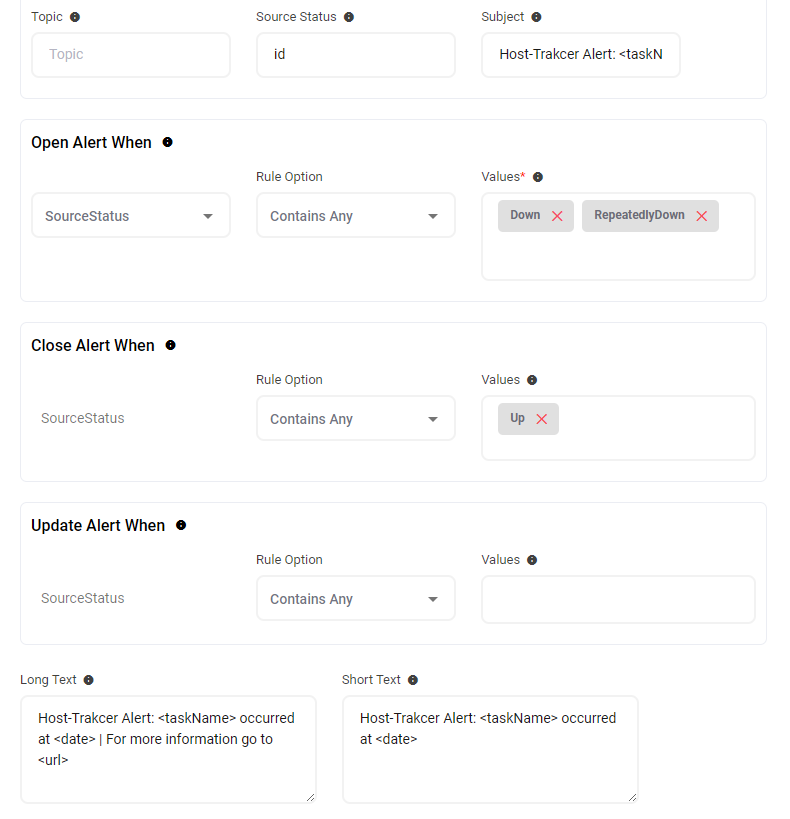Click the info icon next to Long Text
This screenshot has width=790, height=819.
tap(89, 680)
